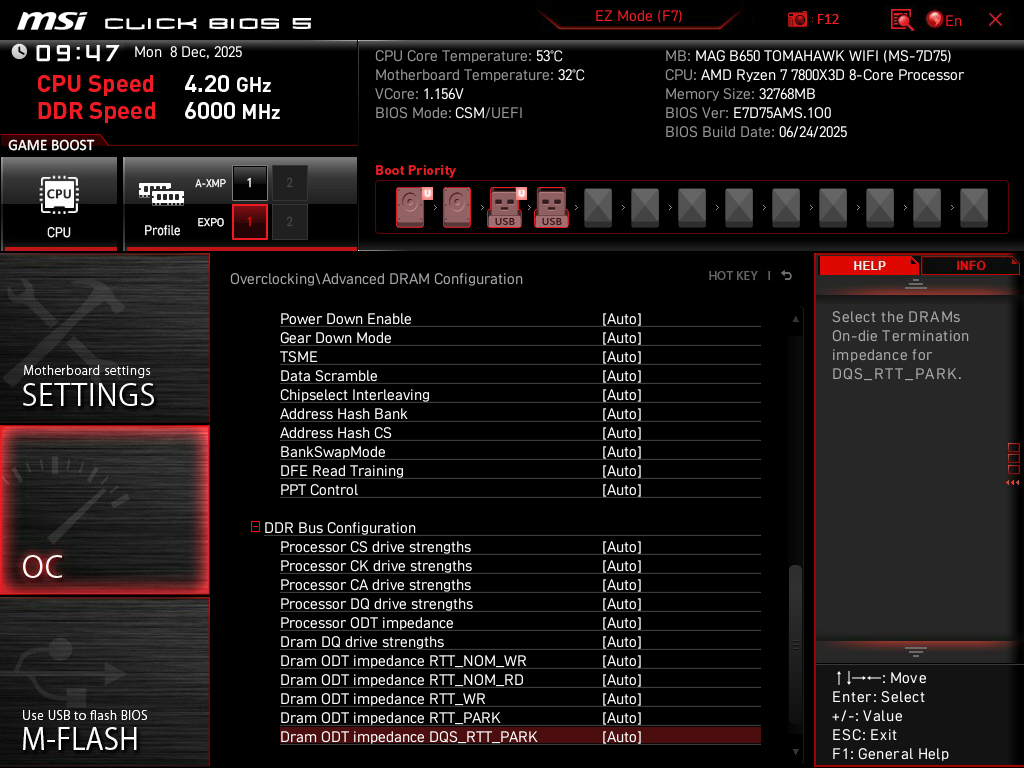This screenshot has width=1024, height=768.
Task: Click the HOT KEY label
Action: (733, 276)
